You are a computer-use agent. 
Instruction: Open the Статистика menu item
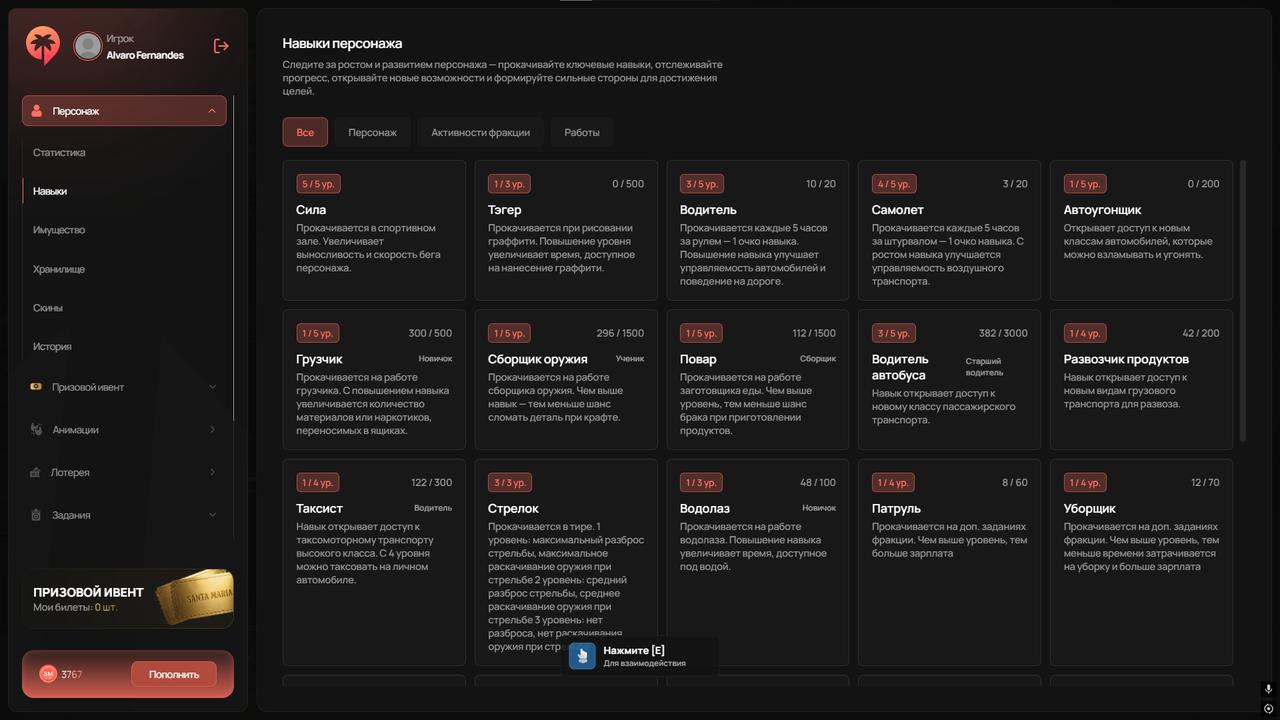pos(59,153)
